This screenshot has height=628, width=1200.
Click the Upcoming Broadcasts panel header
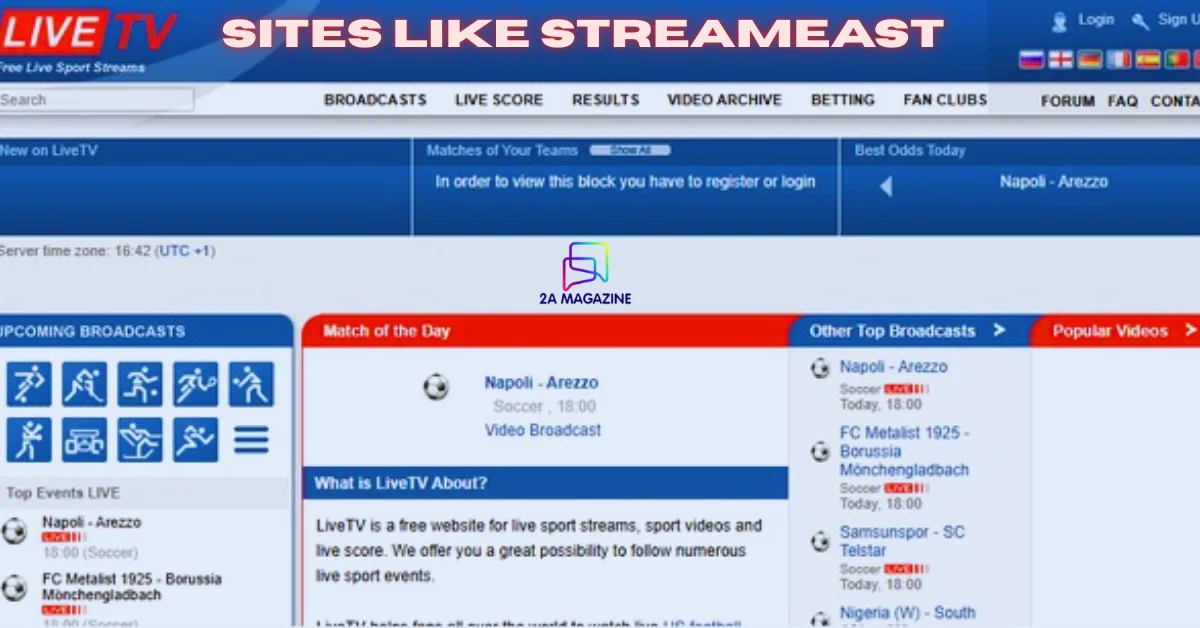pyautogui.click(x=146, y=331)
